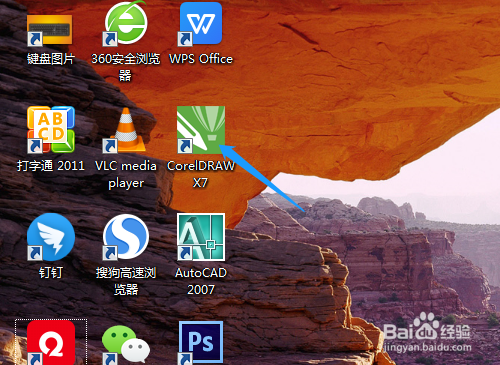Click the 搜狗高速浏览器 label text
Viewport: 500px width, 365px height.
pyautogui.click(x=126, y=281)
